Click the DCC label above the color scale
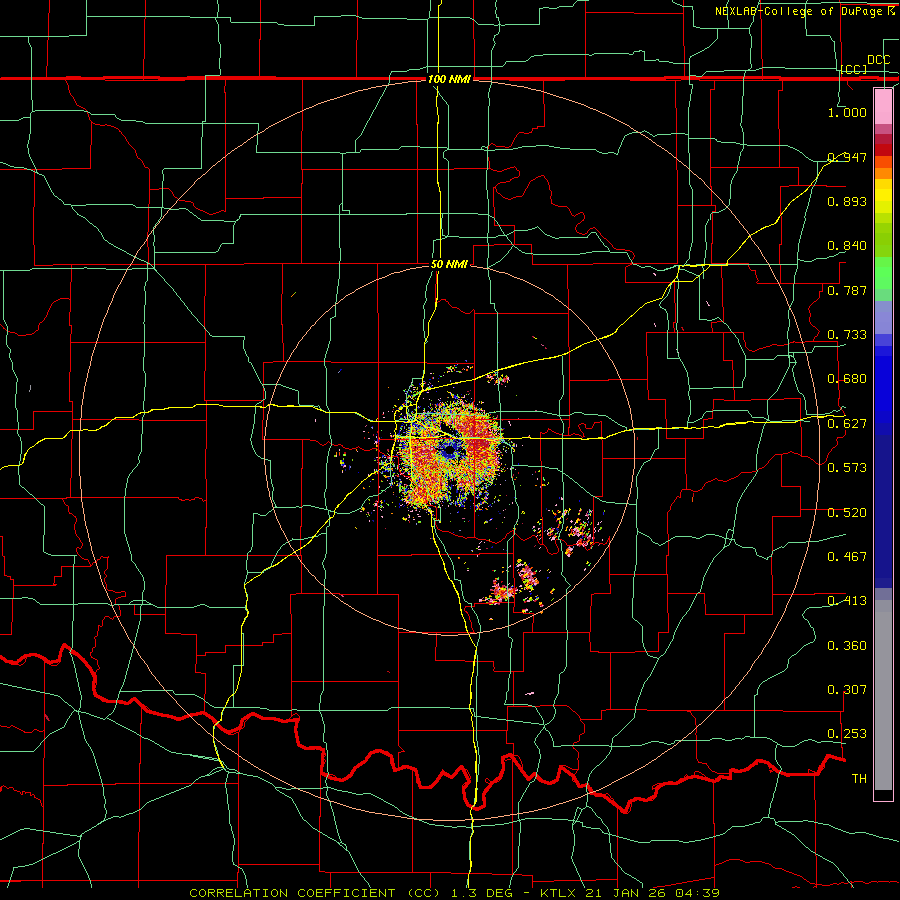This screenshot has width=900, height=900. coord(878,60)
